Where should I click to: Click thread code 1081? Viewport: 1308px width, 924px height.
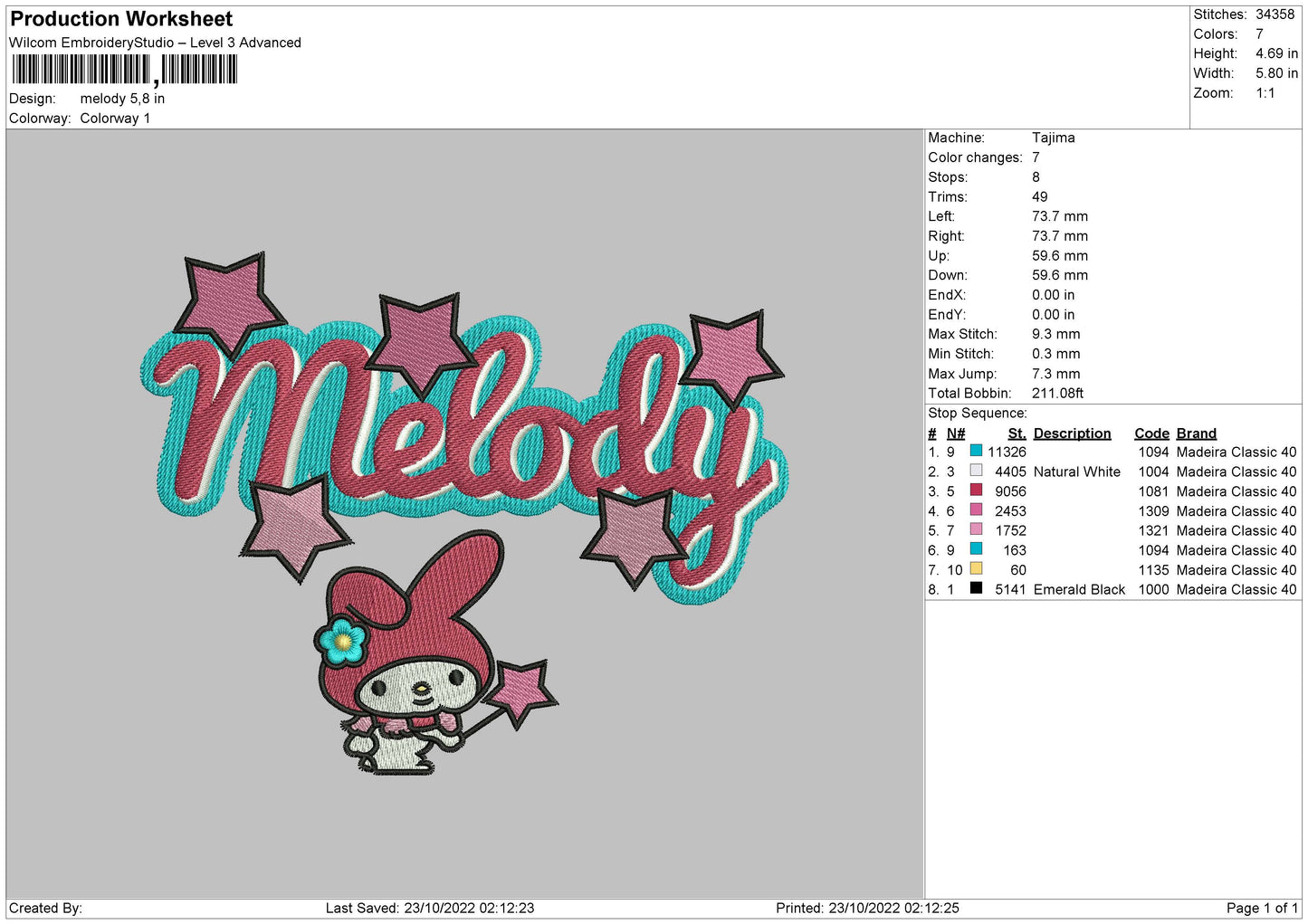(1153, 491)
